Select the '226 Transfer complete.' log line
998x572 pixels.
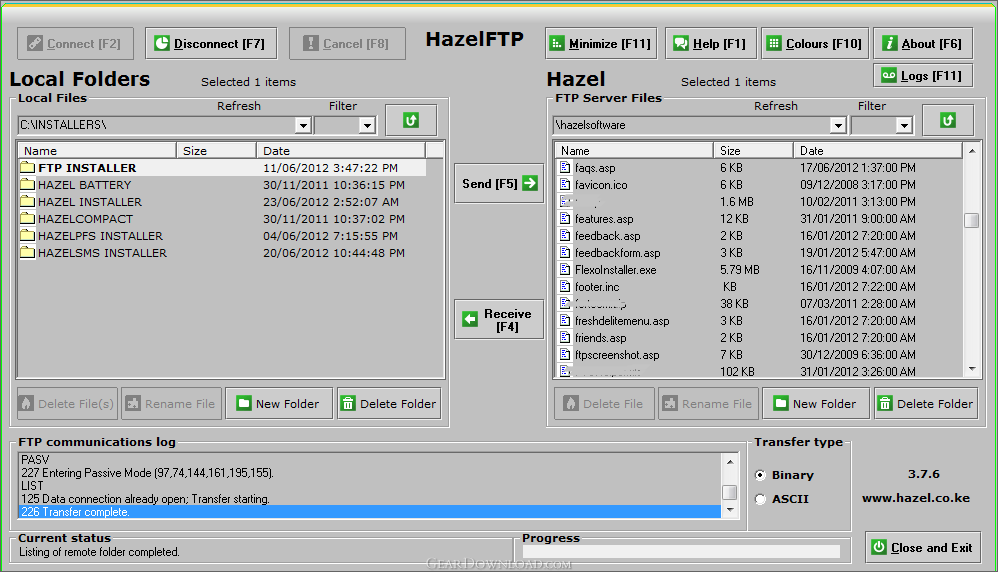pyautogui.click(x=370, y=512)
